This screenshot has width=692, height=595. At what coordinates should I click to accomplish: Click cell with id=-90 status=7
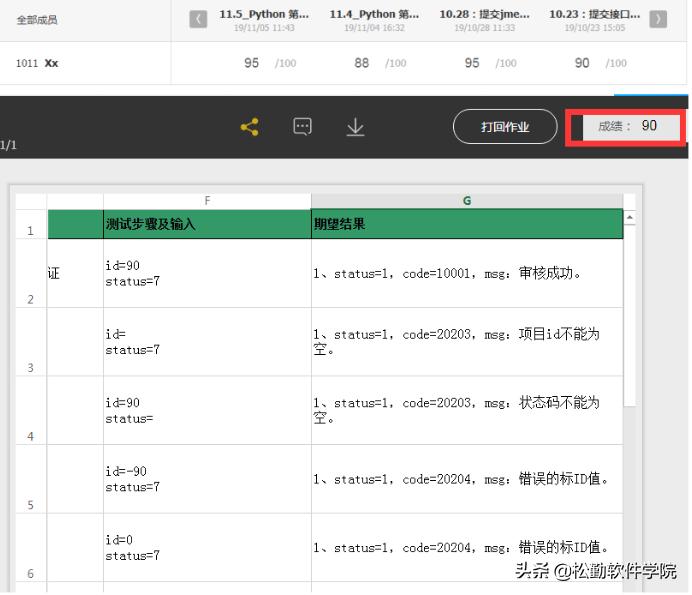207,479
